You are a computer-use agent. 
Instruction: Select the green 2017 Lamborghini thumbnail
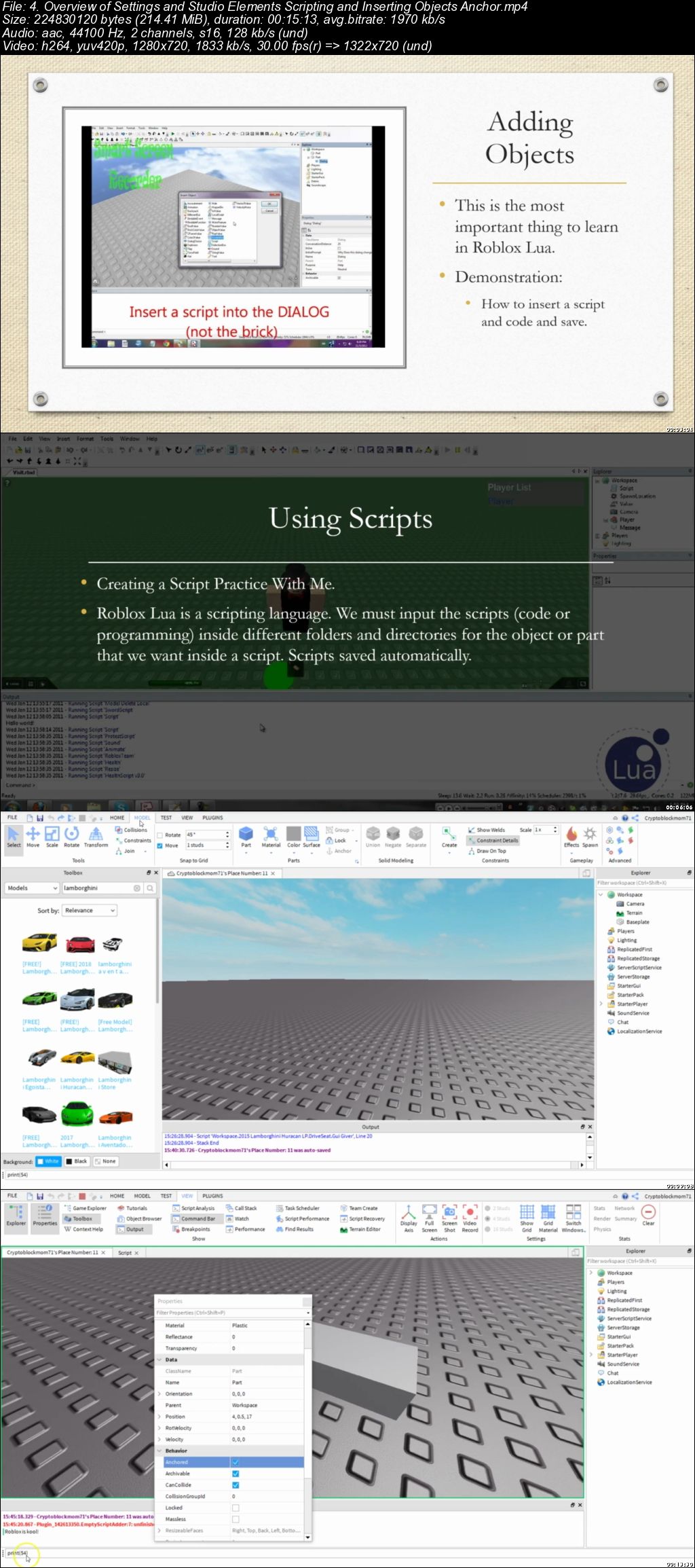click(x=77, y=1114)
